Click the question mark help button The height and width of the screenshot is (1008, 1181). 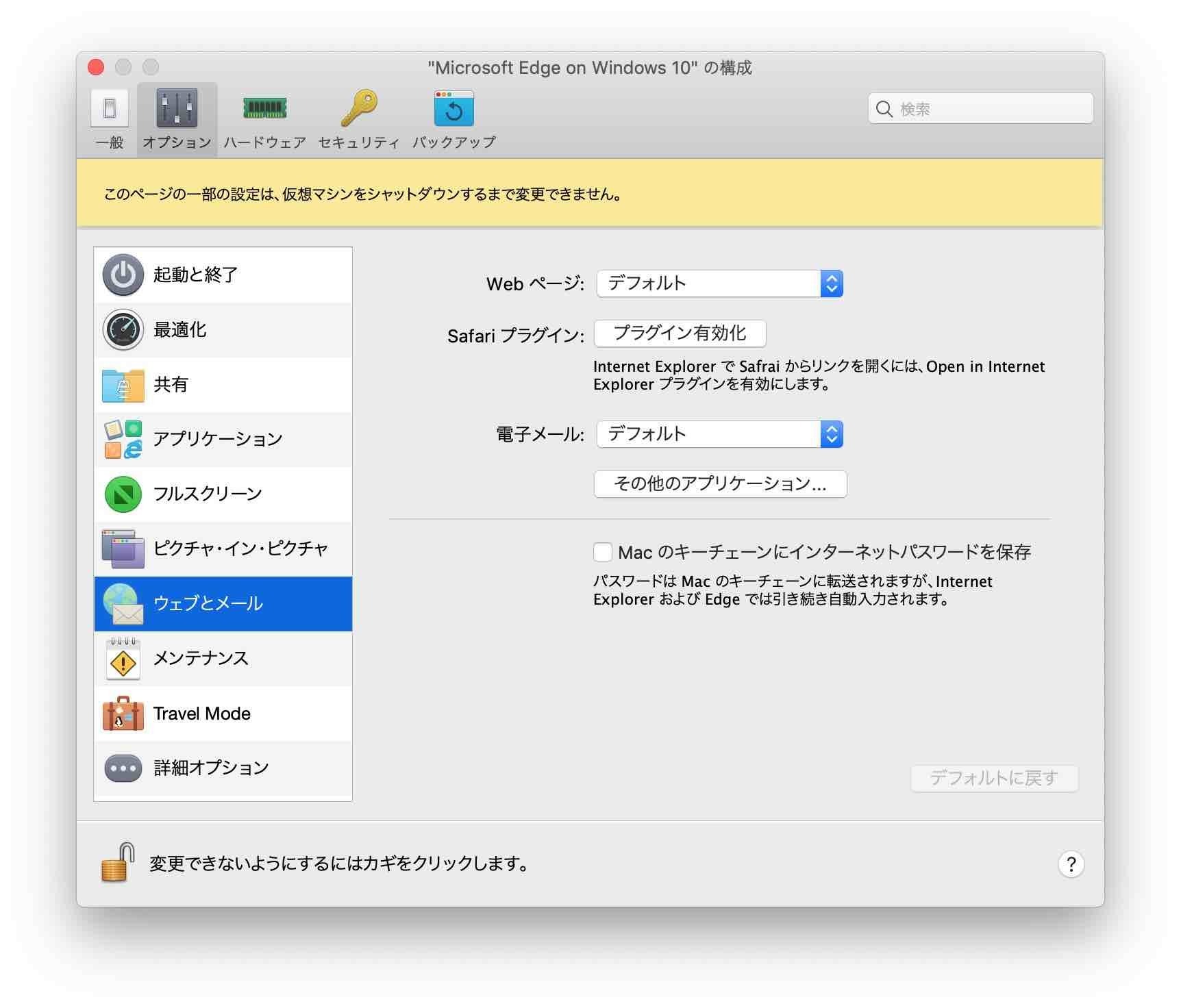click(x=1071, y=864)
